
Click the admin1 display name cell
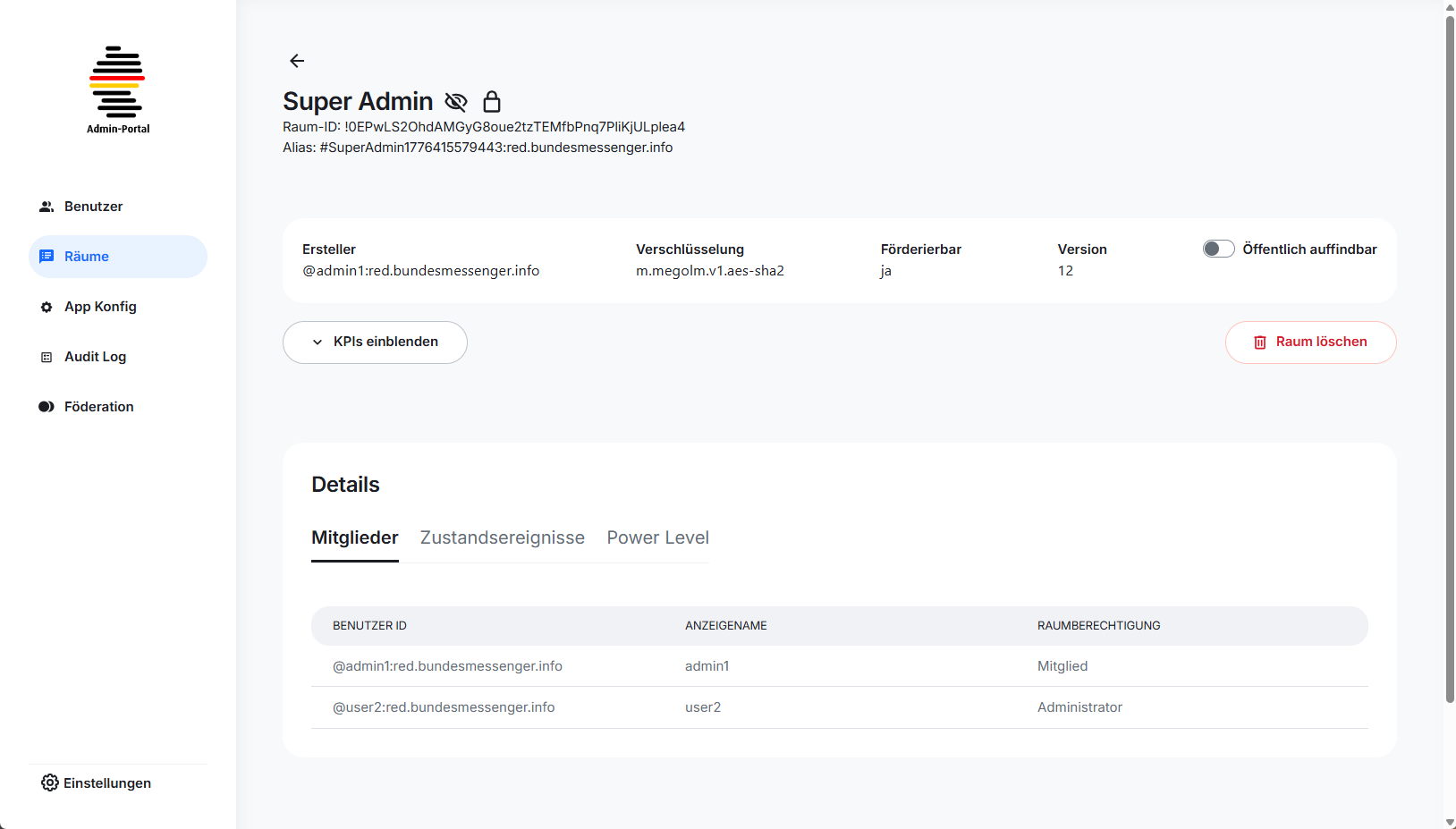[x=707, y=666]
